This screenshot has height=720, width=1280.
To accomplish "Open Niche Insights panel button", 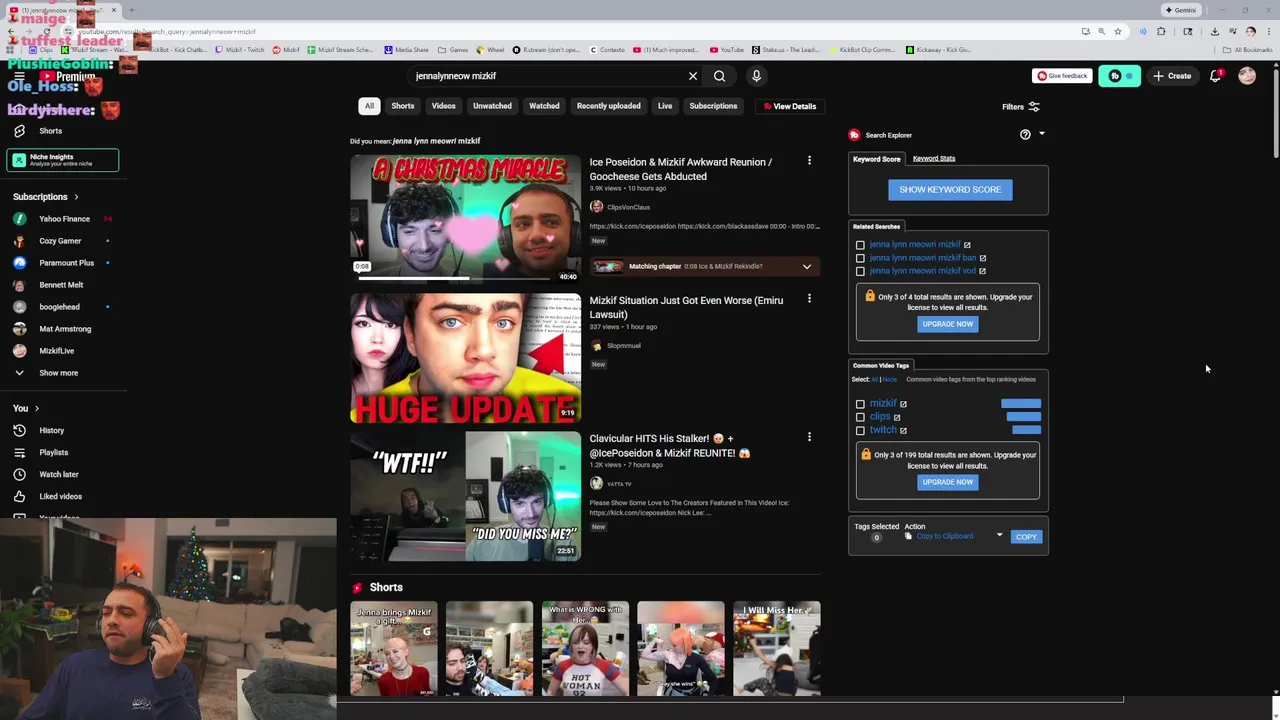I will point(62,160).
